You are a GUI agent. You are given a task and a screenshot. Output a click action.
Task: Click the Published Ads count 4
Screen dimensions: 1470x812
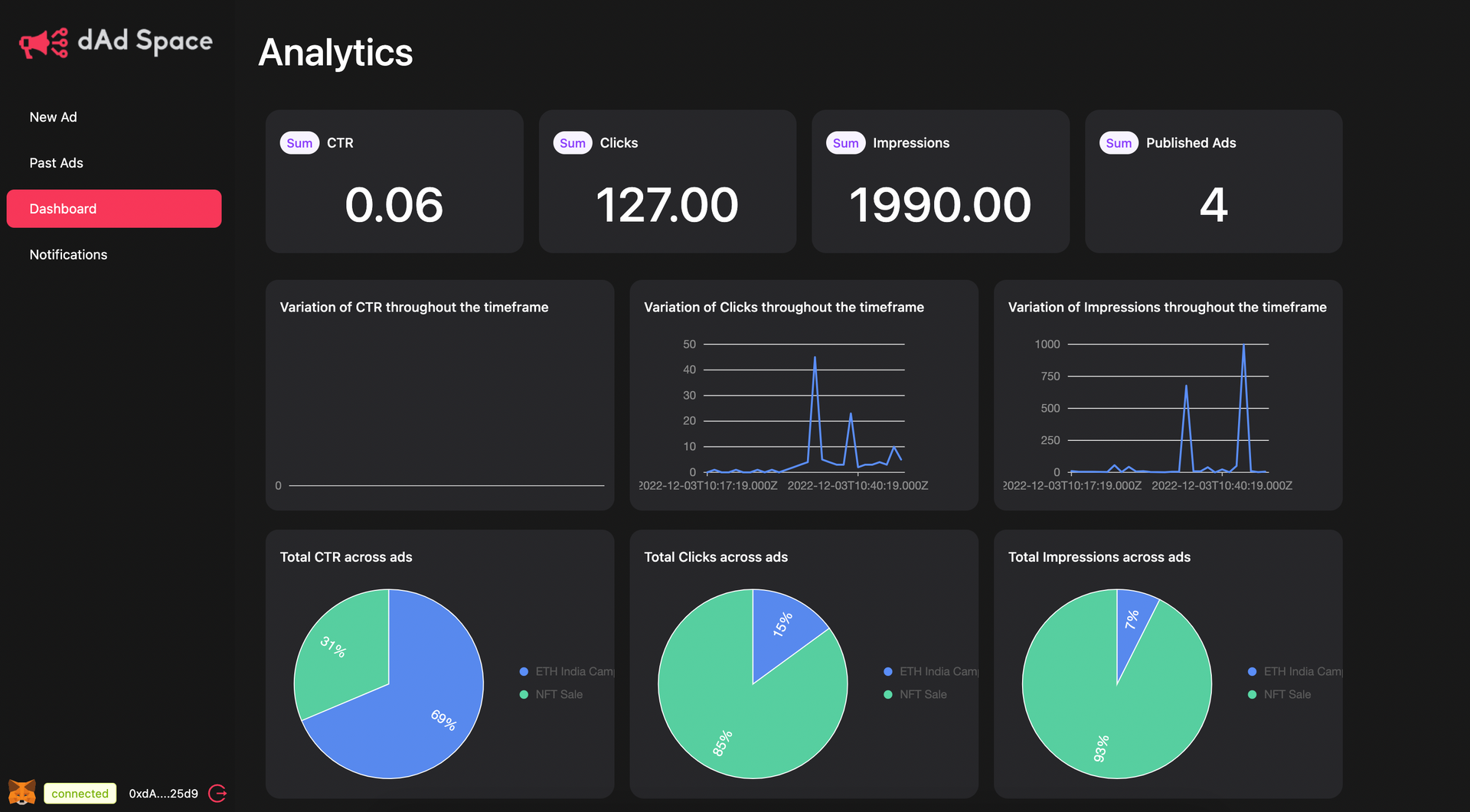(1214, 205)
